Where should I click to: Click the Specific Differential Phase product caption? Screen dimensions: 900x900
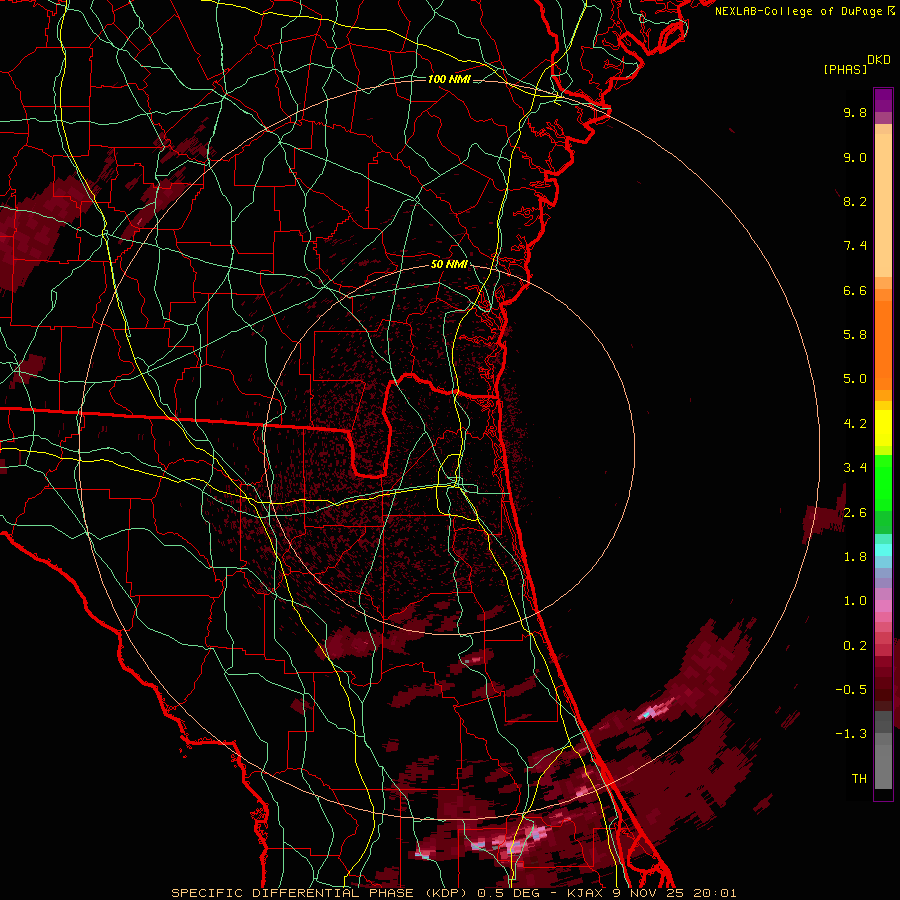click(x=453, y=893)
